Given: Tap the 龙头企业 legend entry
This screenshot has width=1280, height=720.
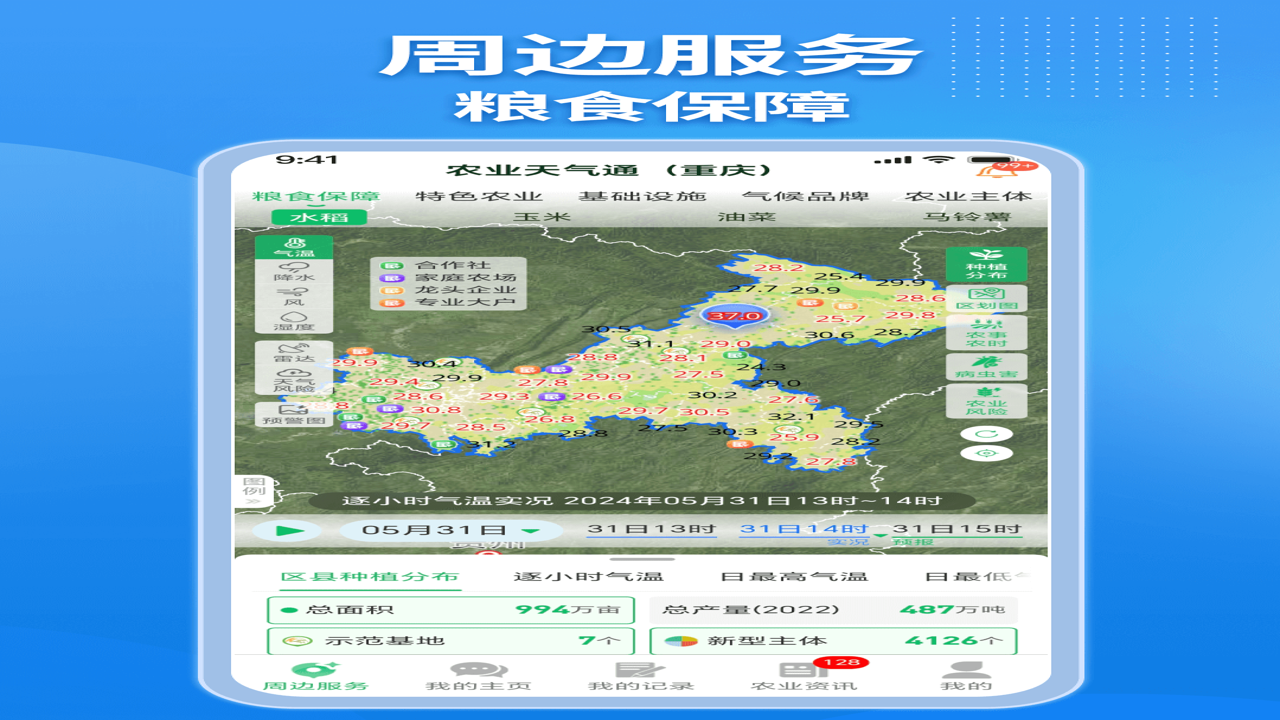Looking at the screenshot, I should click(x=449, y=290).
